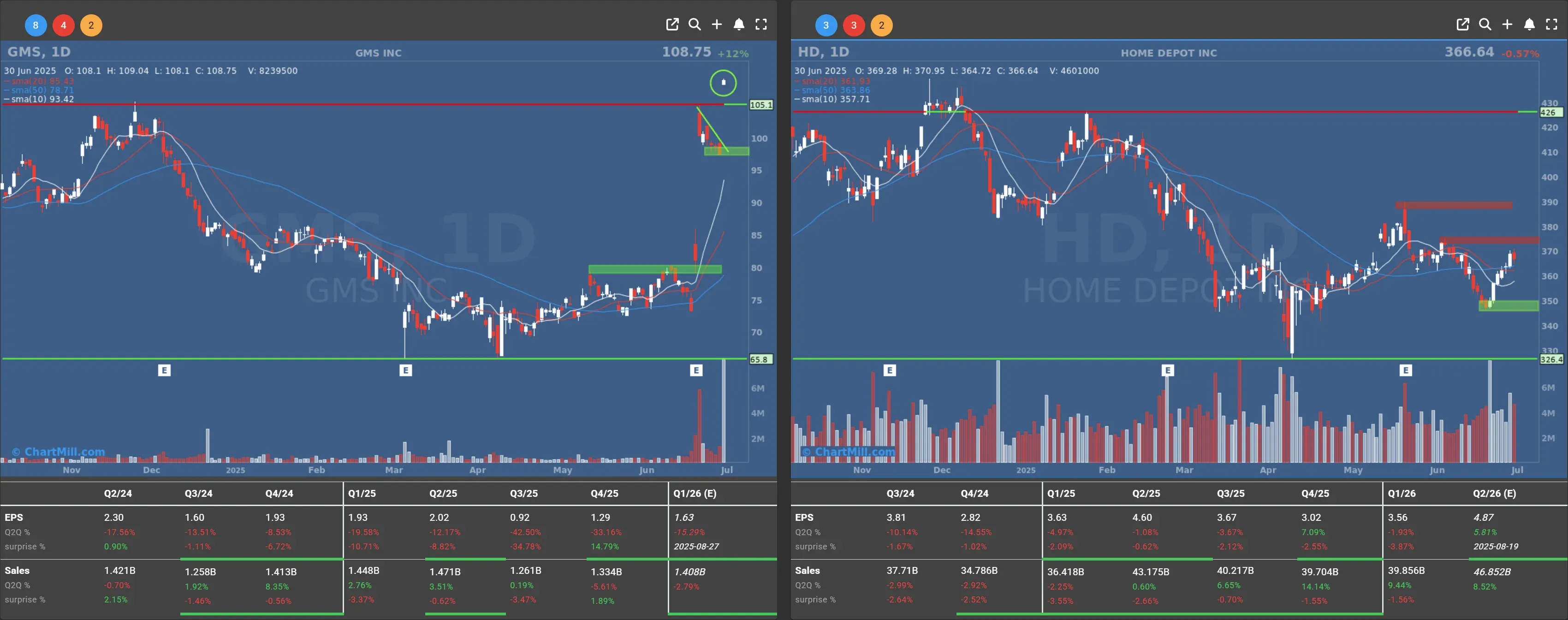Click the plus icon on HD panel

tap(1507, 24)
